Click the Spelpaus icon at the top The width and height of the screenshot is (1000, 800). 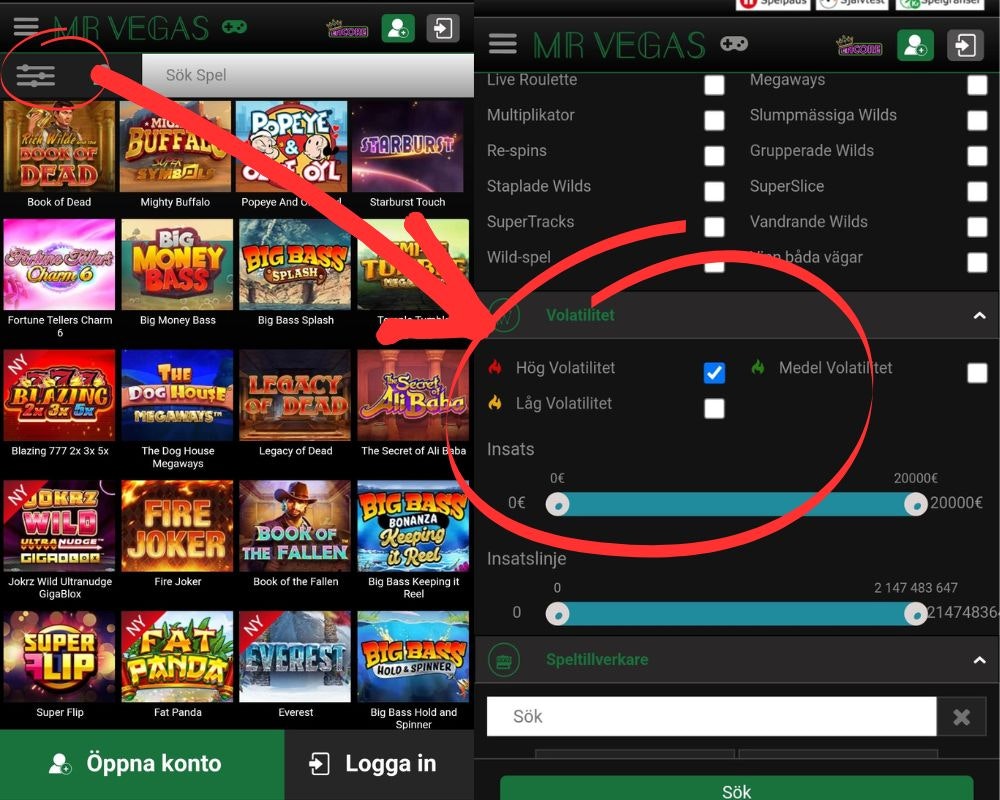750,4
